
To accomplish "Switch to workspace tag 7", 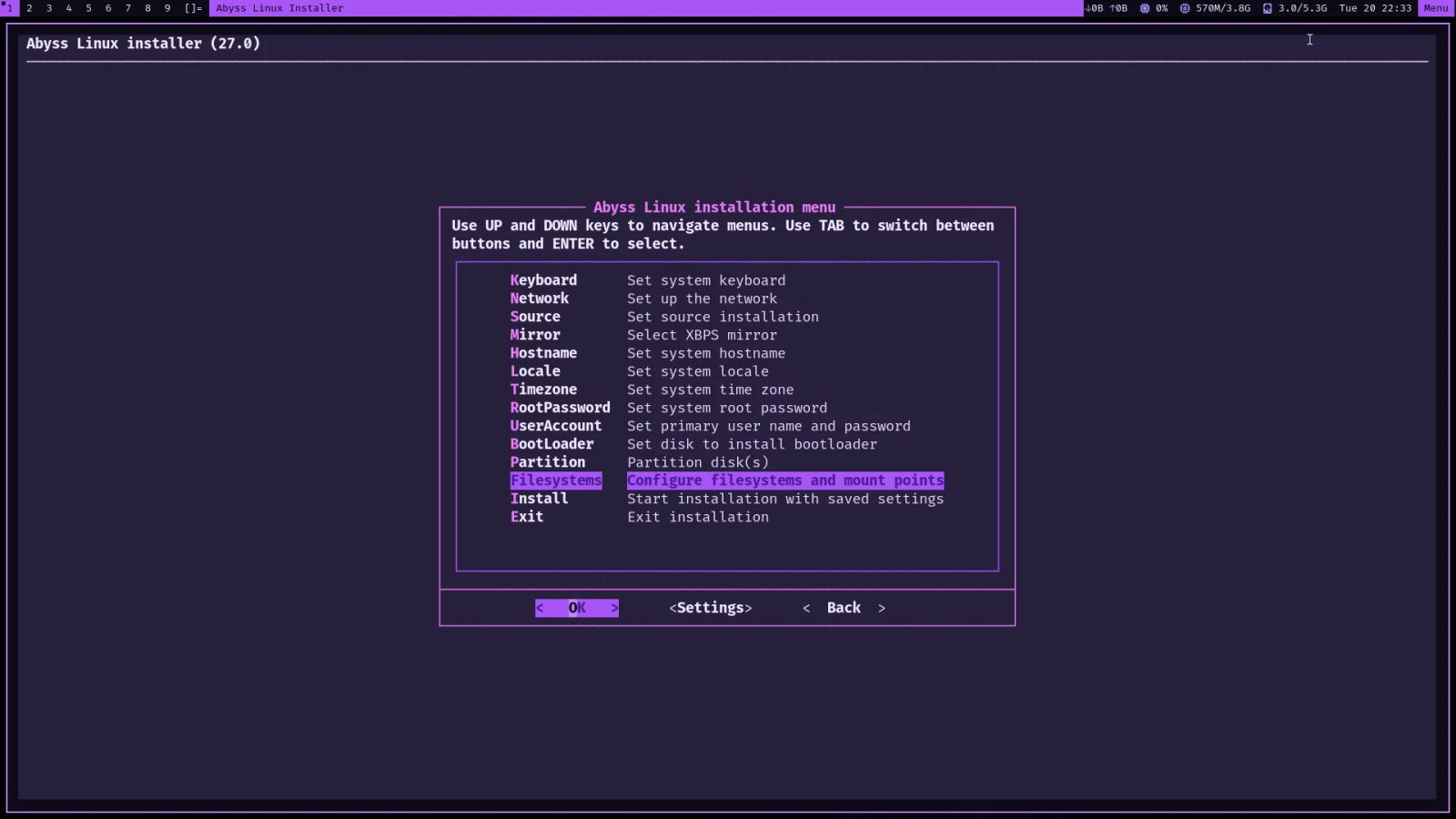I will [x=128, y=8].
